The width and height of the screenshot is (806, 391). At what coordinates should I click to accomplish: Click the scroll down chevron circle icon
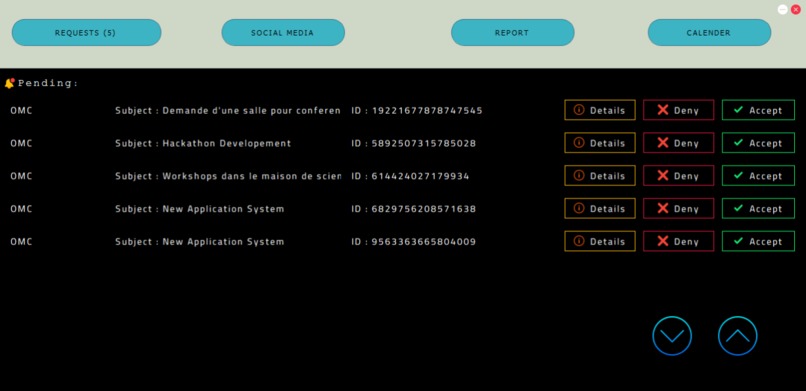pyautogui.click(x=672, y=336)
